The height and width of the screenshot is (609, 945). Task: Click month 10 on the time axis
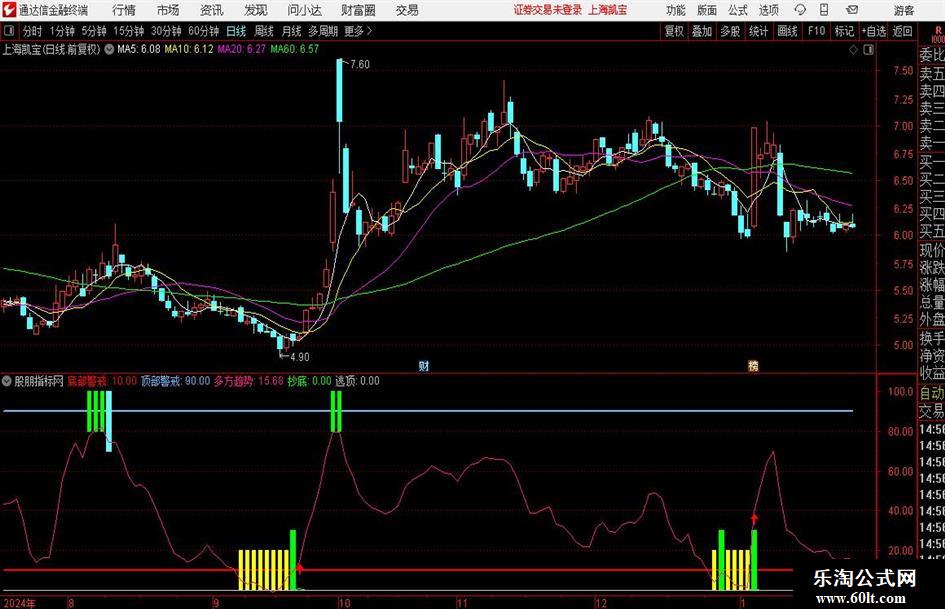(344, 603)
